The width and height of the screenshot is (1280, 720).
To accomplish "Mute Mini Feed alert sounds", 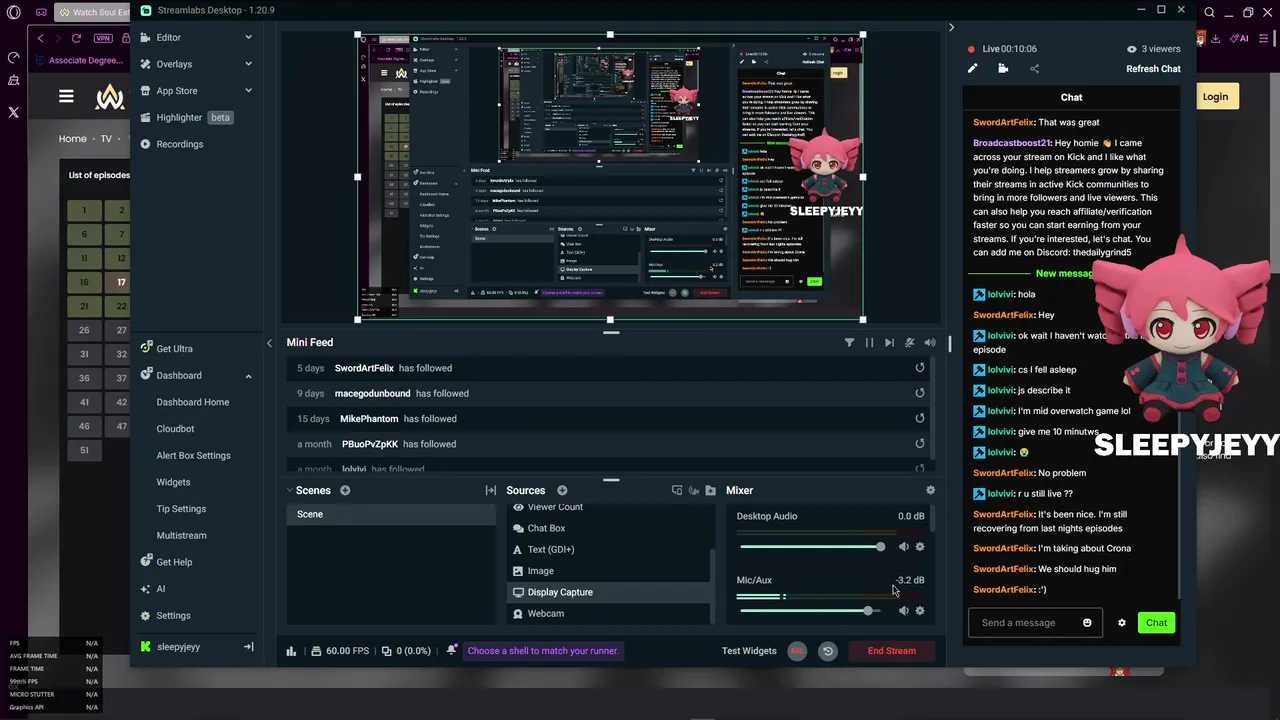I will pyautogui.click(x=930, y=342).
